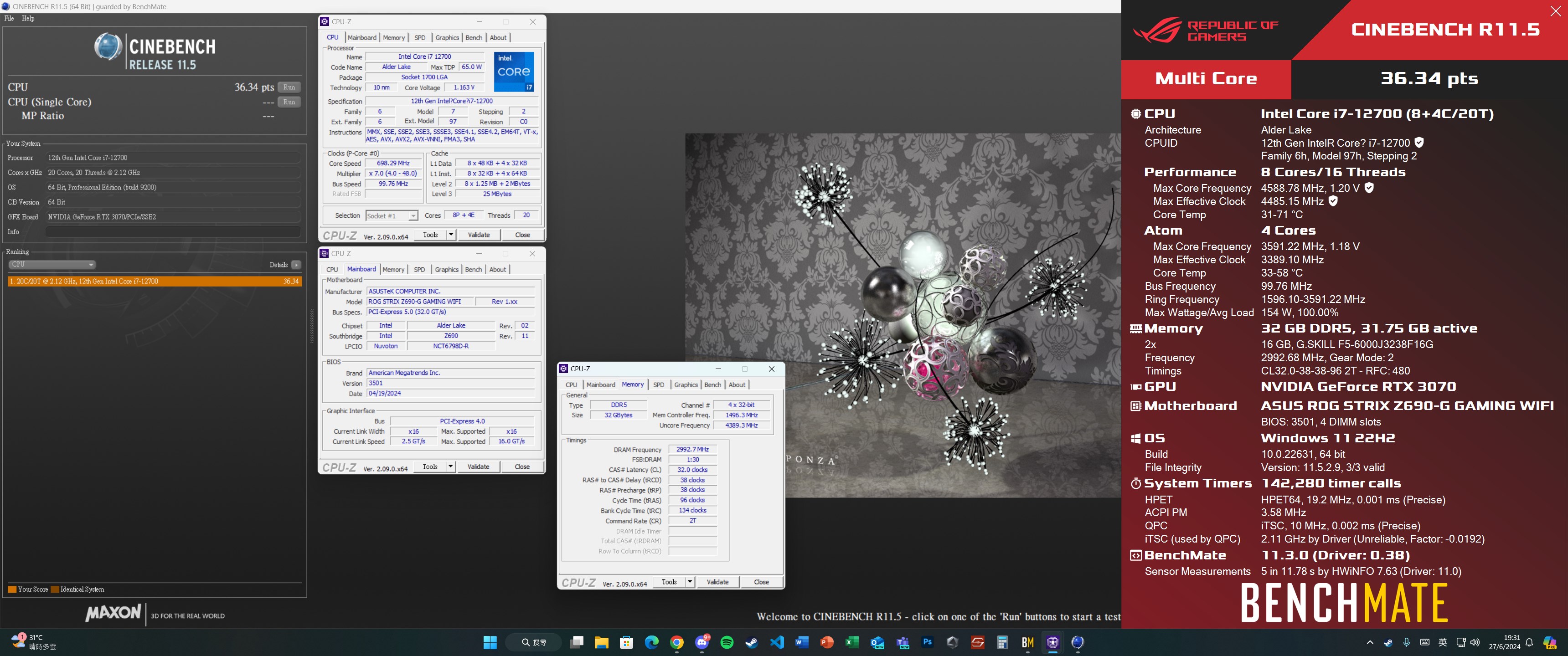
Task: Open Tools dropdown arrow in top CPU-Z window
Action: pyautogui.click(x=451, y=235)
